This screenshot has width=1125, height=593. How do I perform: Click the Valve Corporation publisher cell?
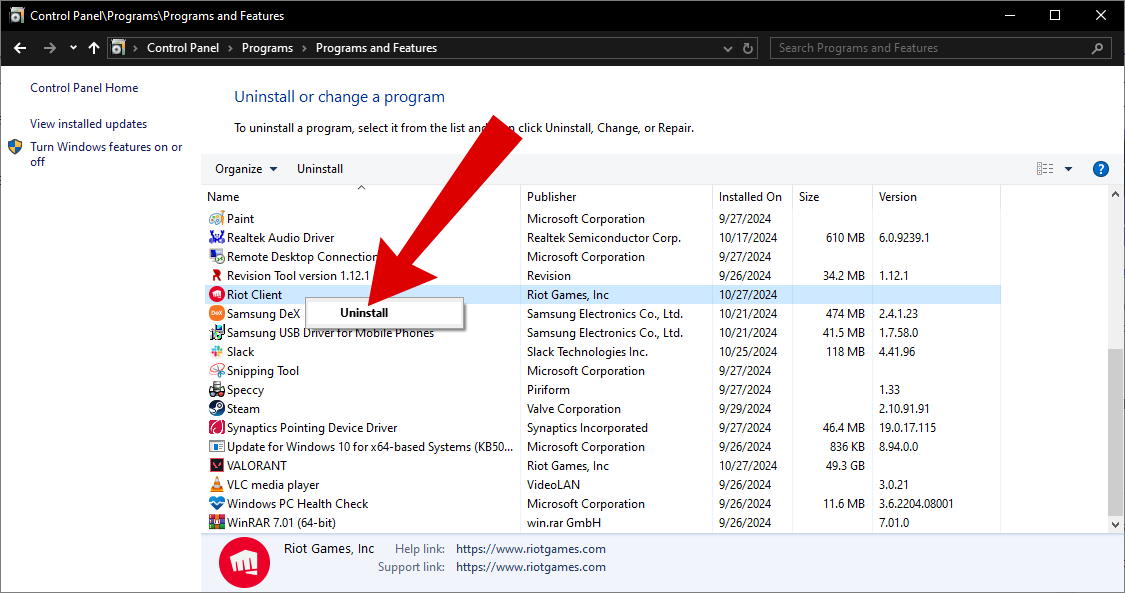573,409
